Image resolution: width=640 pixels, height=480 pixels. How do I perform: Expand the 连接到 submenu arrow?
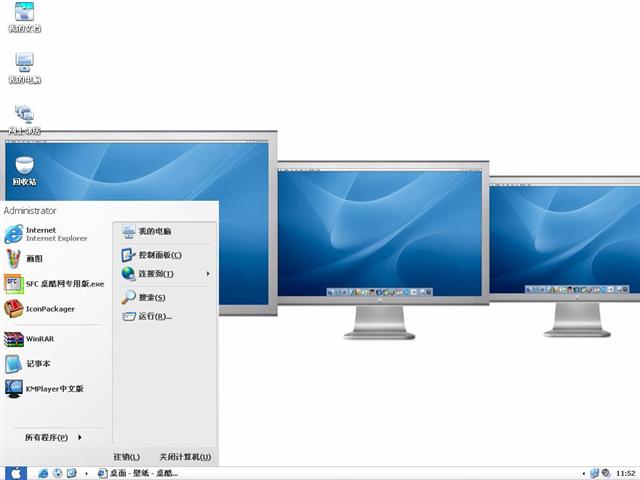click(208, 273)
